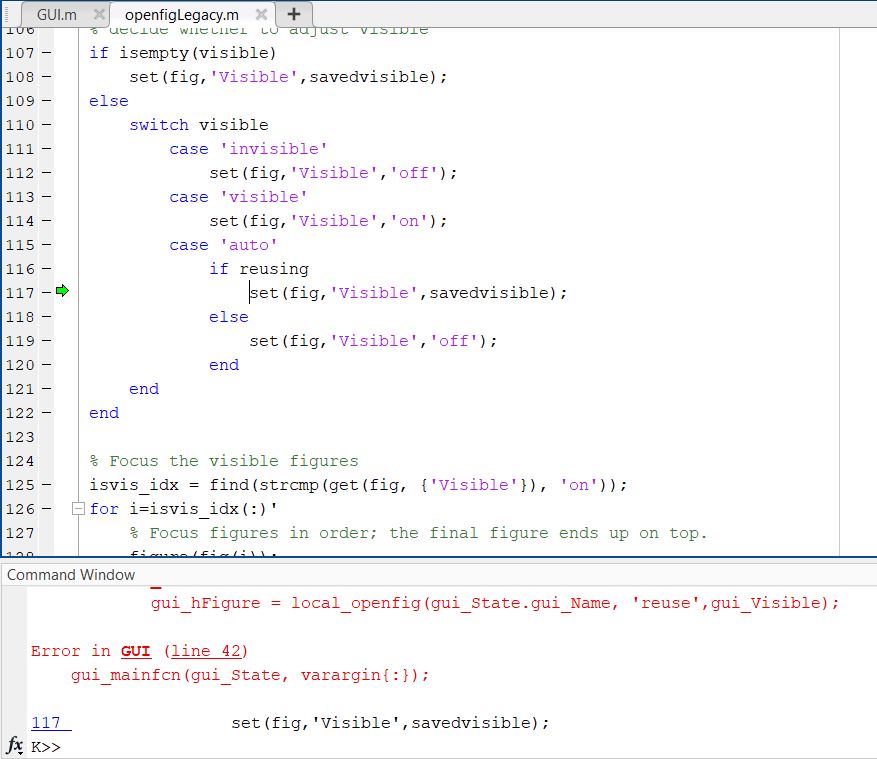Set breakpoint on line 125 dash
This screenshot has height=759, width=877.
(47, 485)
